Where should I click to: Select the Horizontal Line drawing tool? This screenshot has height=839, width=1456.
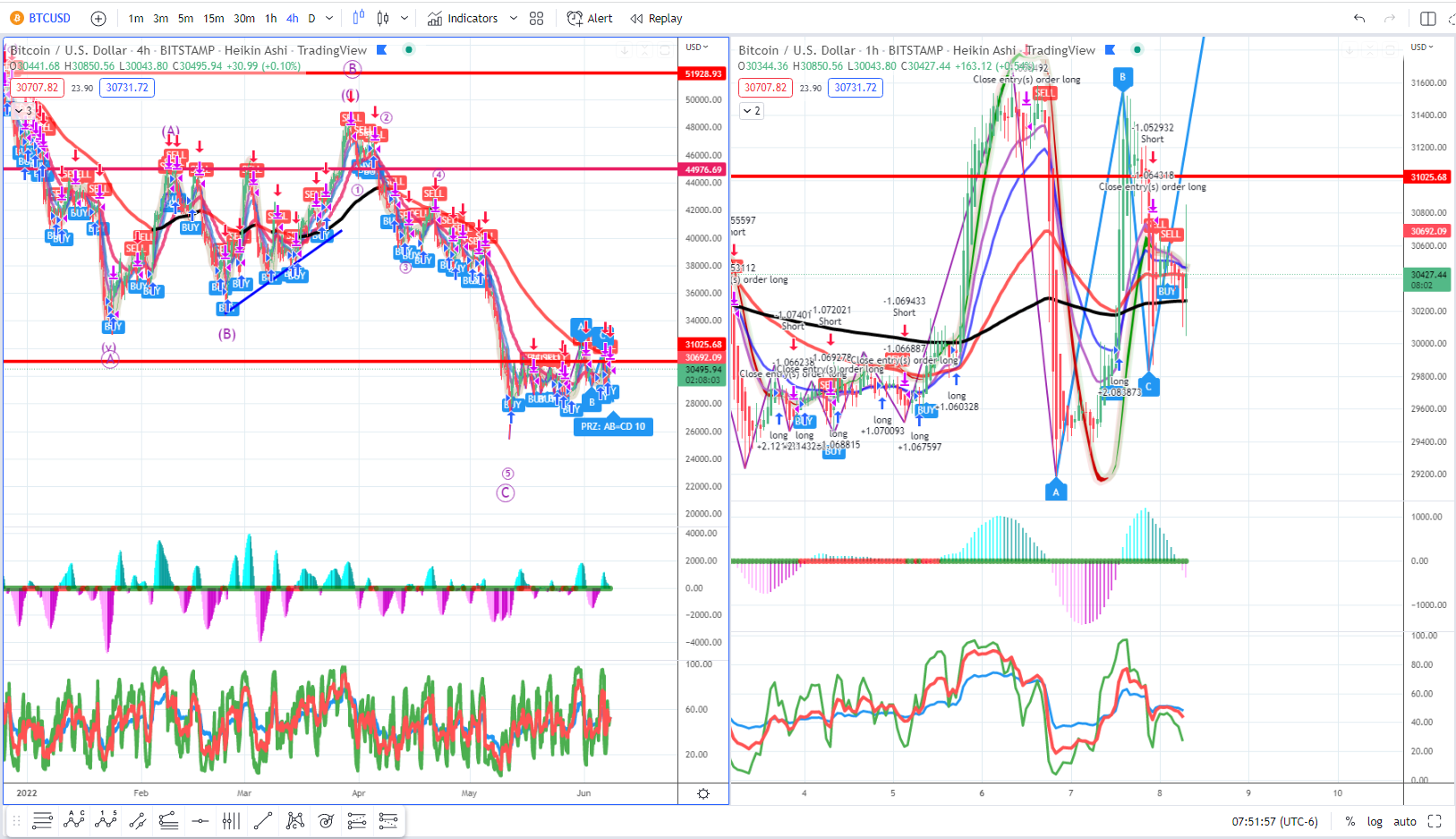(x=200, y=820)
